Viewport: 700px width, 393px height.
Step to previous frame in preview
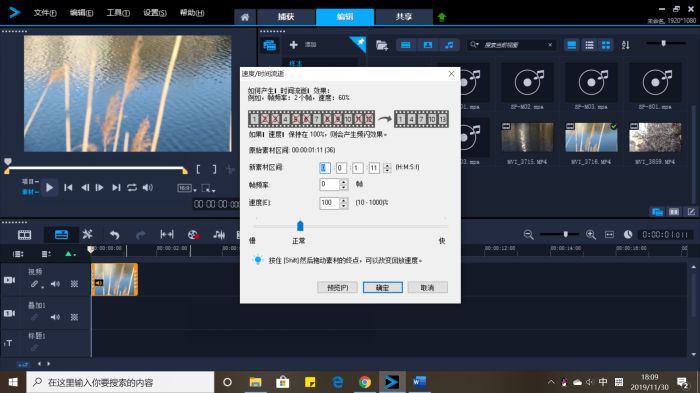click(85, 188)
